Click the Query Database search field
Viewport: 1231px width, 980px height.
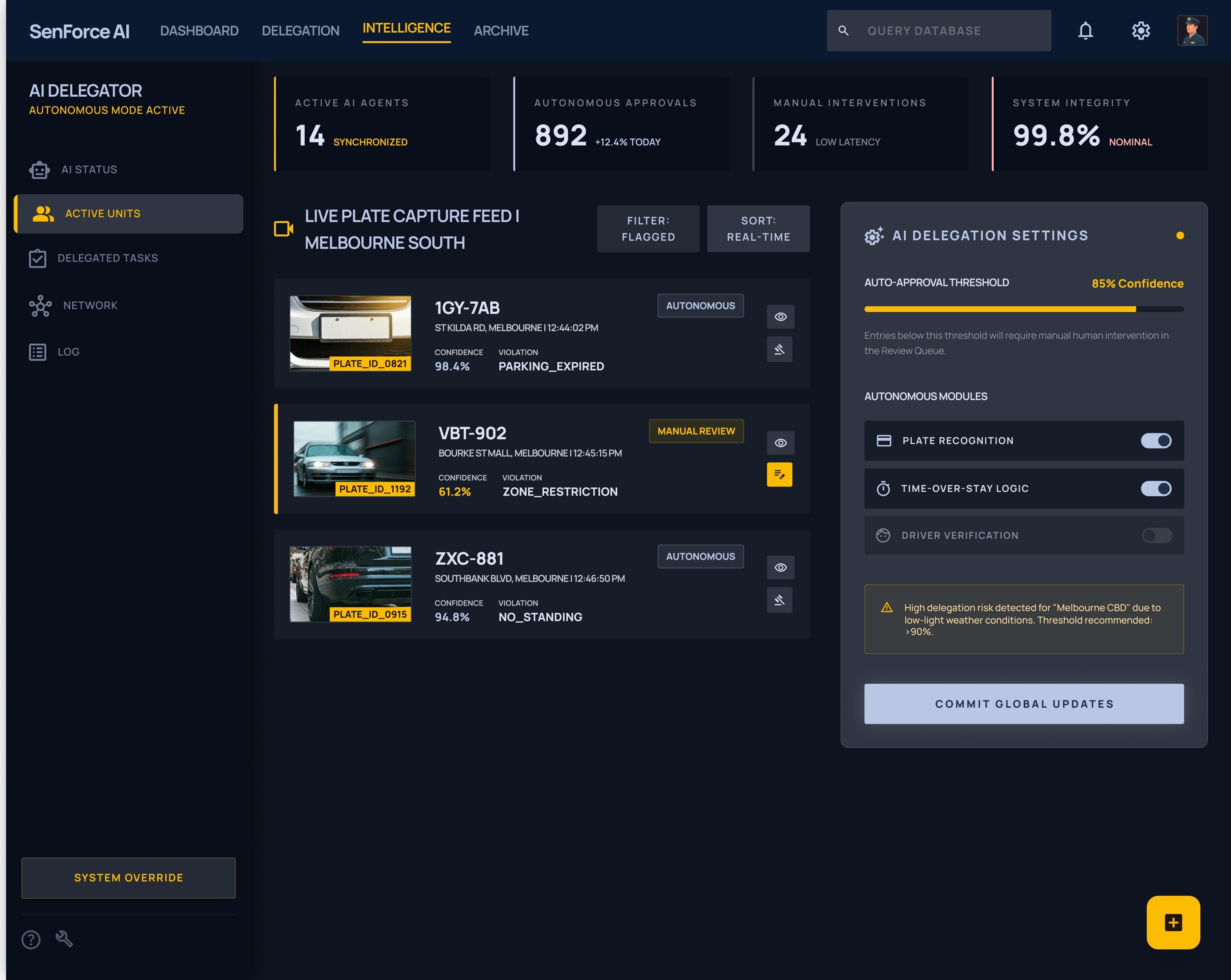click(939, 31)
